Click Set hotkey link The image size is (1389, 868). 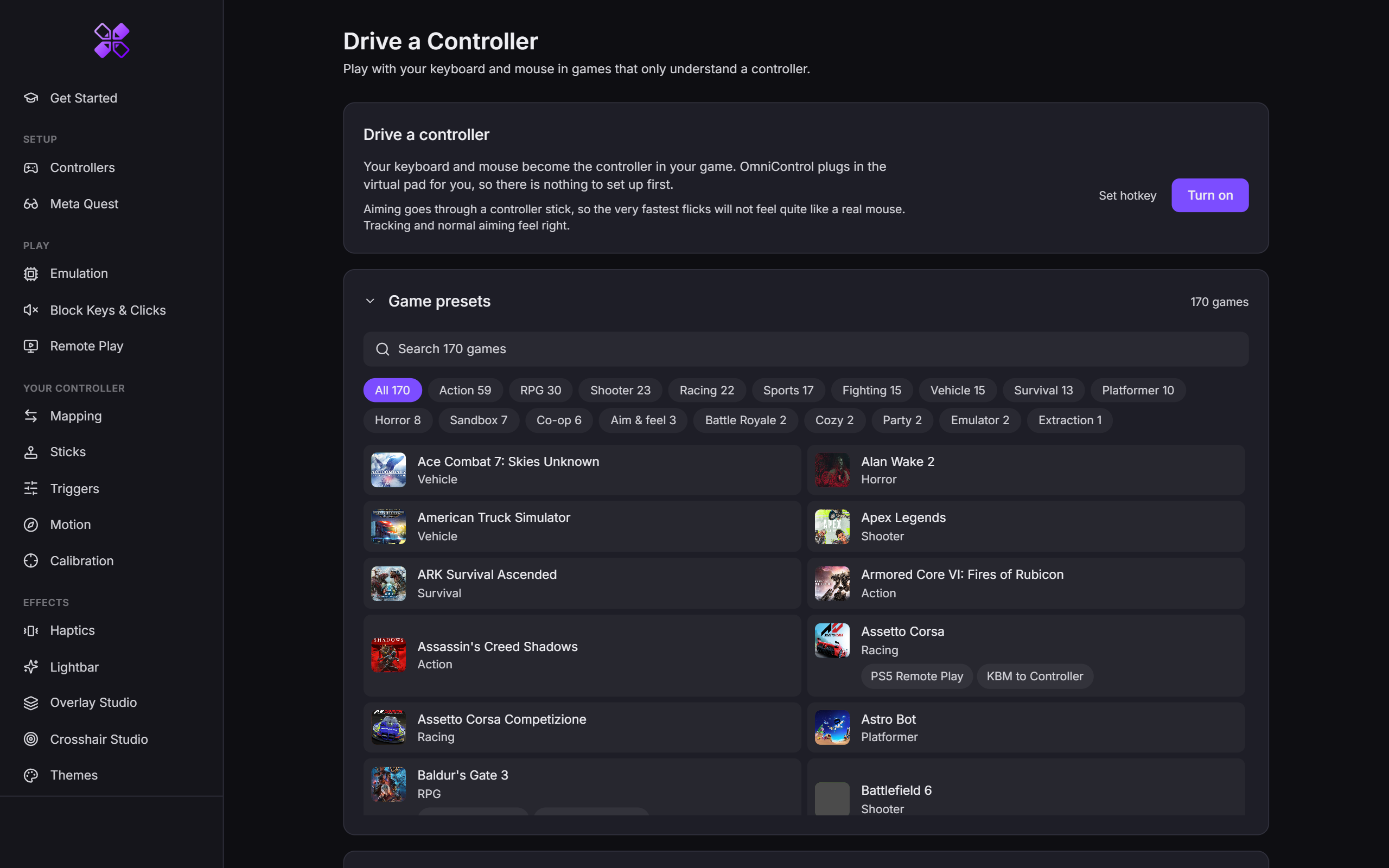pyautogui.click(x=1127, y=196)
